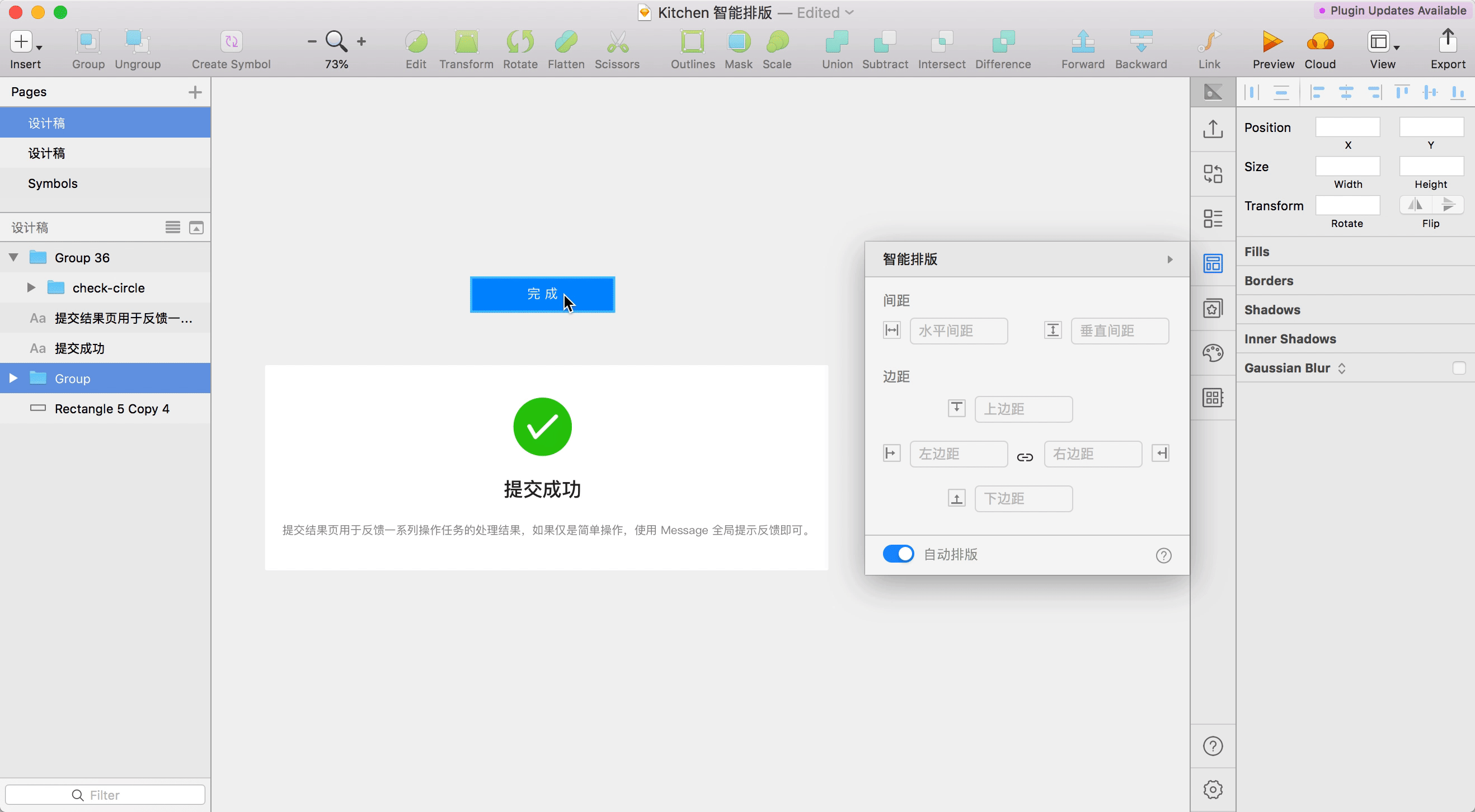Image resolution: width=1475 pixels, height=812 pixels.
Task: Zoom in with the plus button
Action: pyautogui.click(x=361, y=42)
